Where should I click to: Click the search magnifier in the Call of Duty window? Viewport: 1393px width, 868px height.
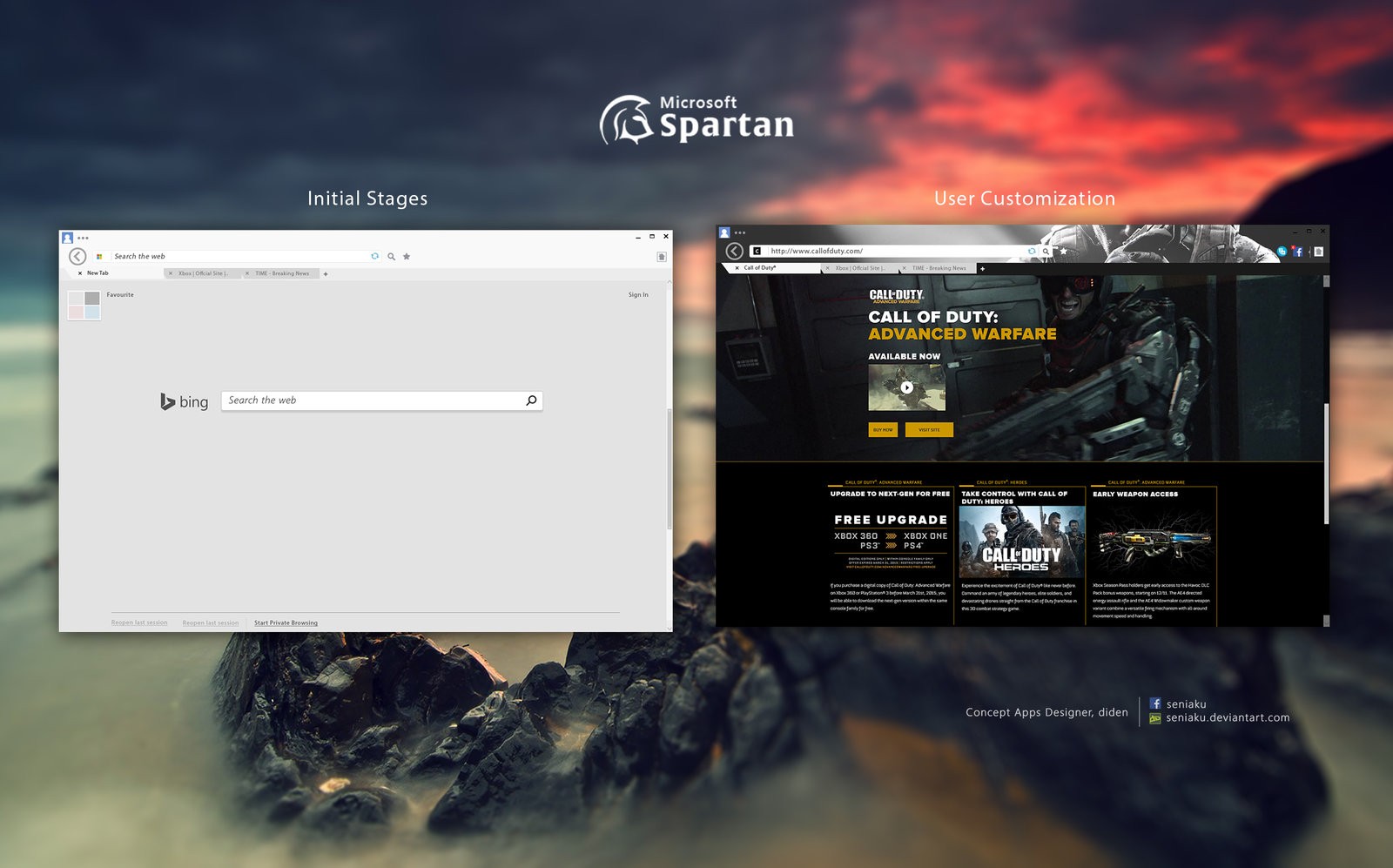pyautogui.click(x=1046, y=251)
